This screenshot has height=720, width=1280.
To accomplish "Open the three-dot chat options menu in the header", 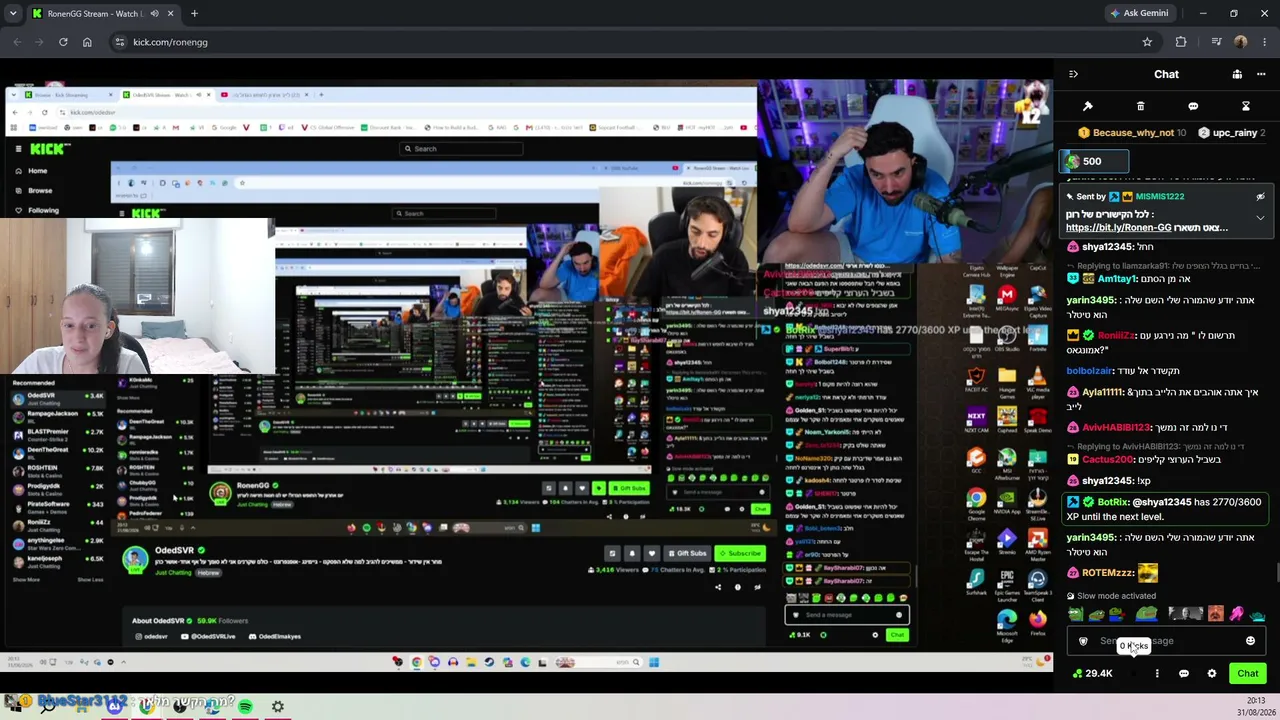I will [1262, 74].
